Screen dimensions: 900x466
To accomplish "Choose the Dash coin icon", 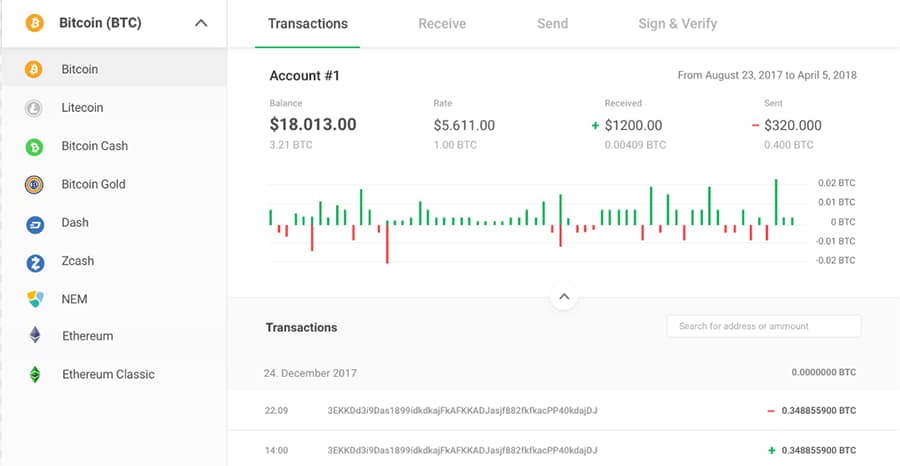I will click(34, 223).
